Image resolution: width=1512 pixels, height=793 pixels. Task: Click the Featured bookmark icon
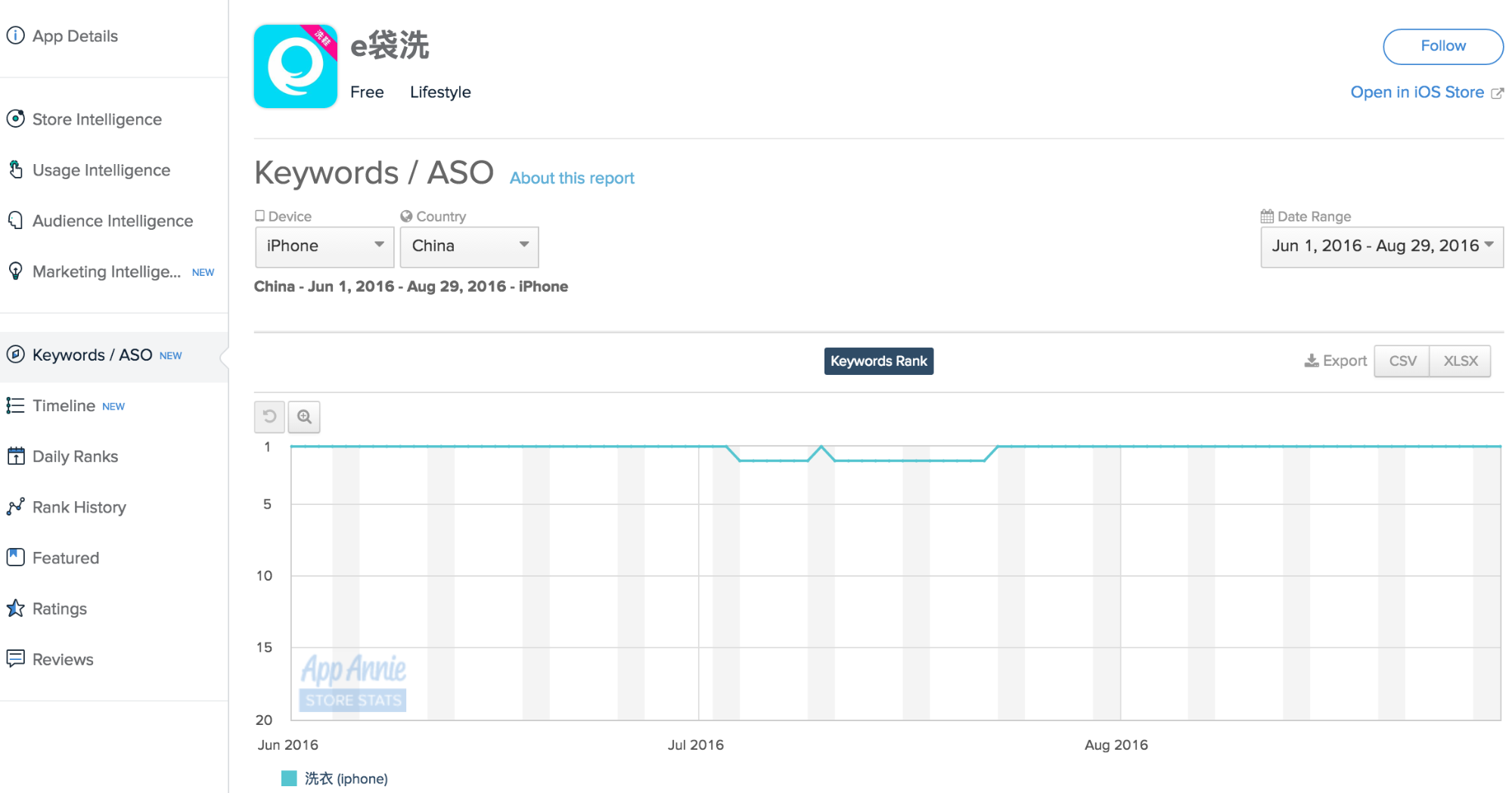point(15,557)
